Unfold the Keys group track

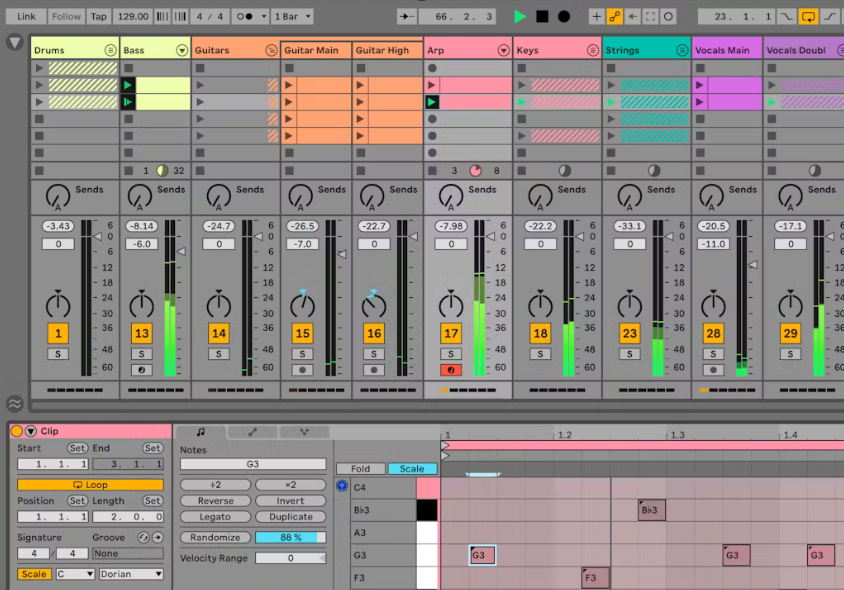pyautogui.click(x=593, y=51)
